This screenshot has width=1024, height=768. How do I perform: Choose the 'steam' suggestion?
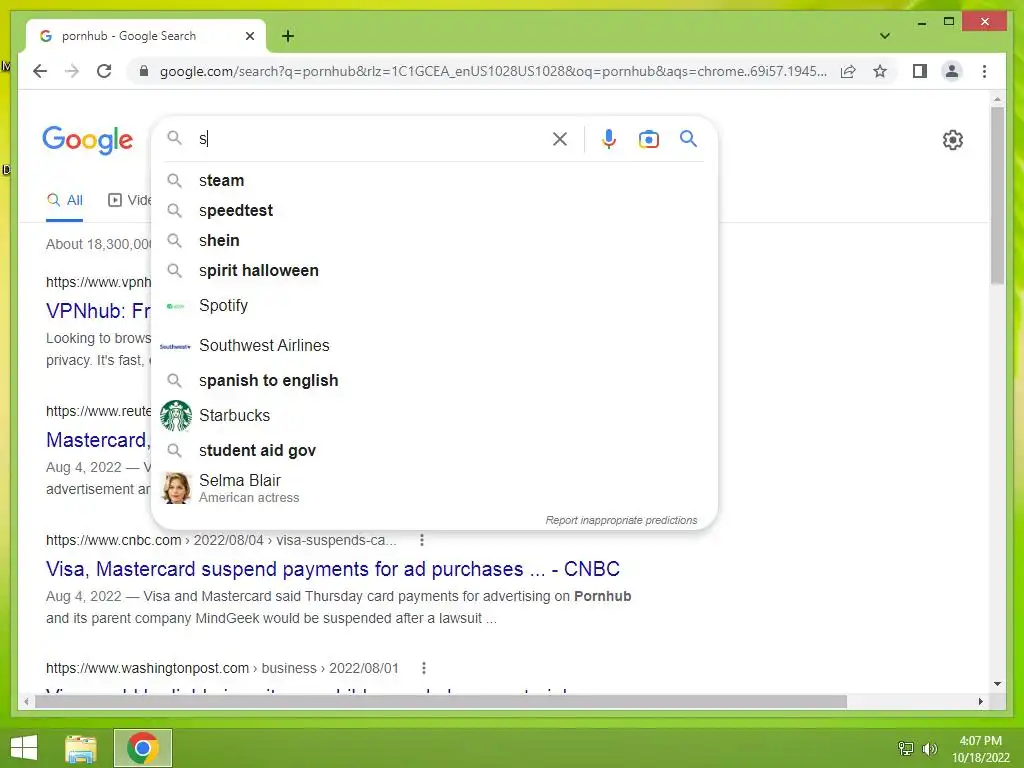434,180
